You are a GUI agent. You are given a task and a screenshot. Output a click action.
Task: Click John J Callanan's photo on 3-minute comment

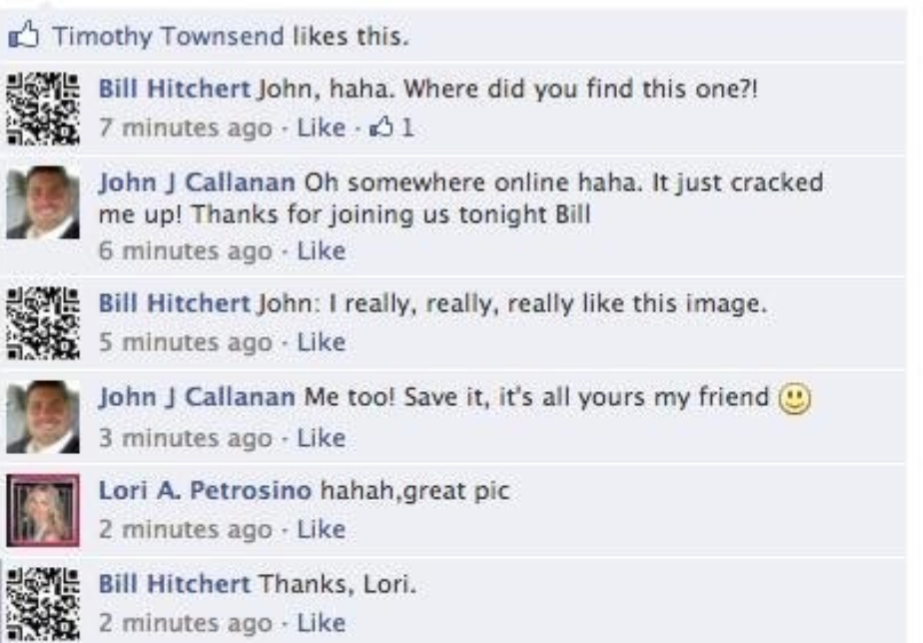[x=43, y=417]
